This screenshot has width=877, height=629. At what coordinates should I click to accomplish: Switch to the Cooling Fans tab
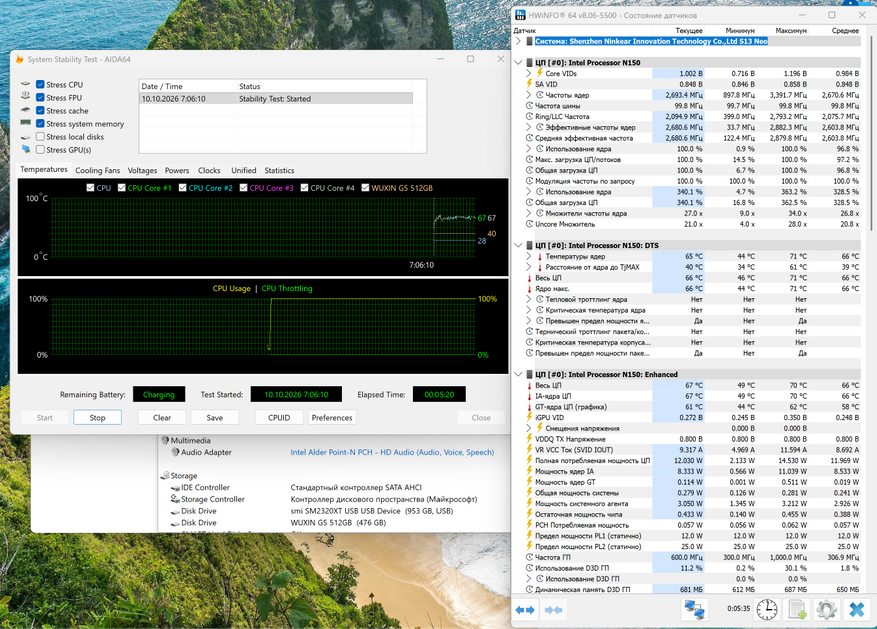(97, 171)
